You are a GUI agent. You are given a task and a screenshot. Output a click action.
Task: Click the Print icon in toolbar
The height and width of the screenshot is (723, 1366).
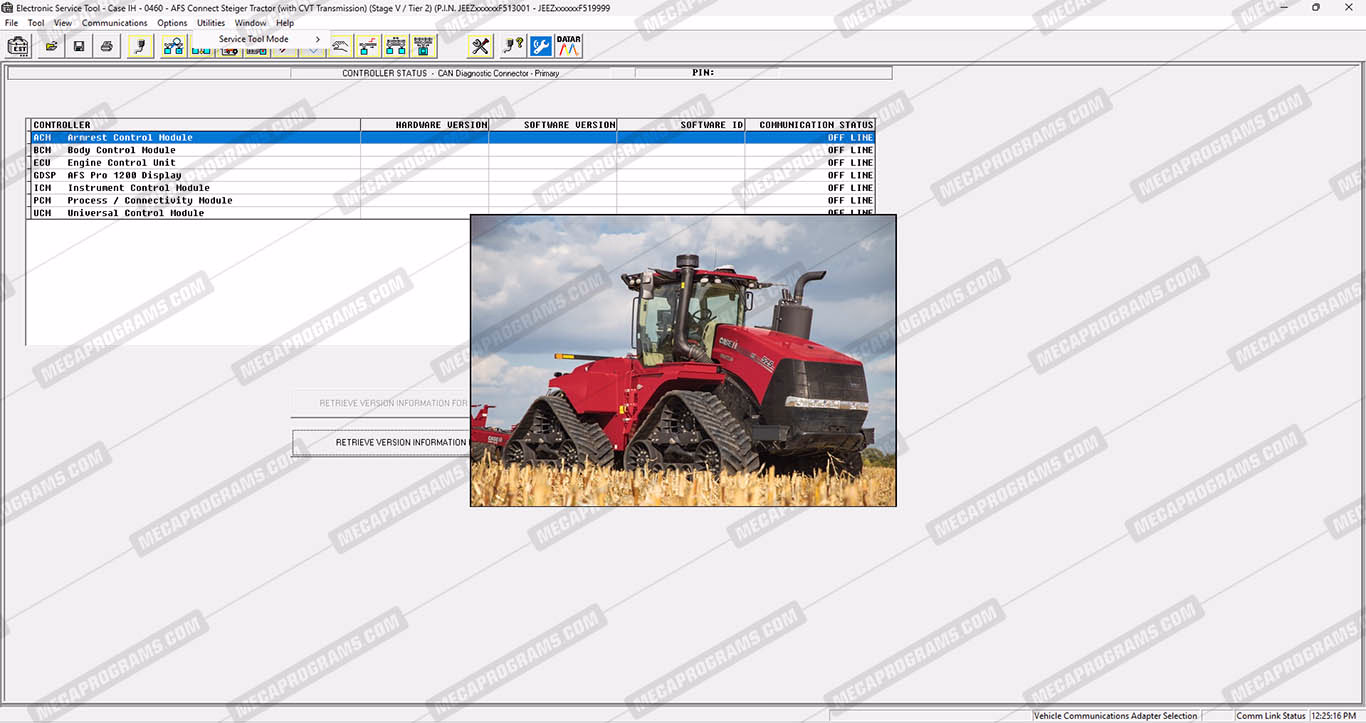point(107,46)
